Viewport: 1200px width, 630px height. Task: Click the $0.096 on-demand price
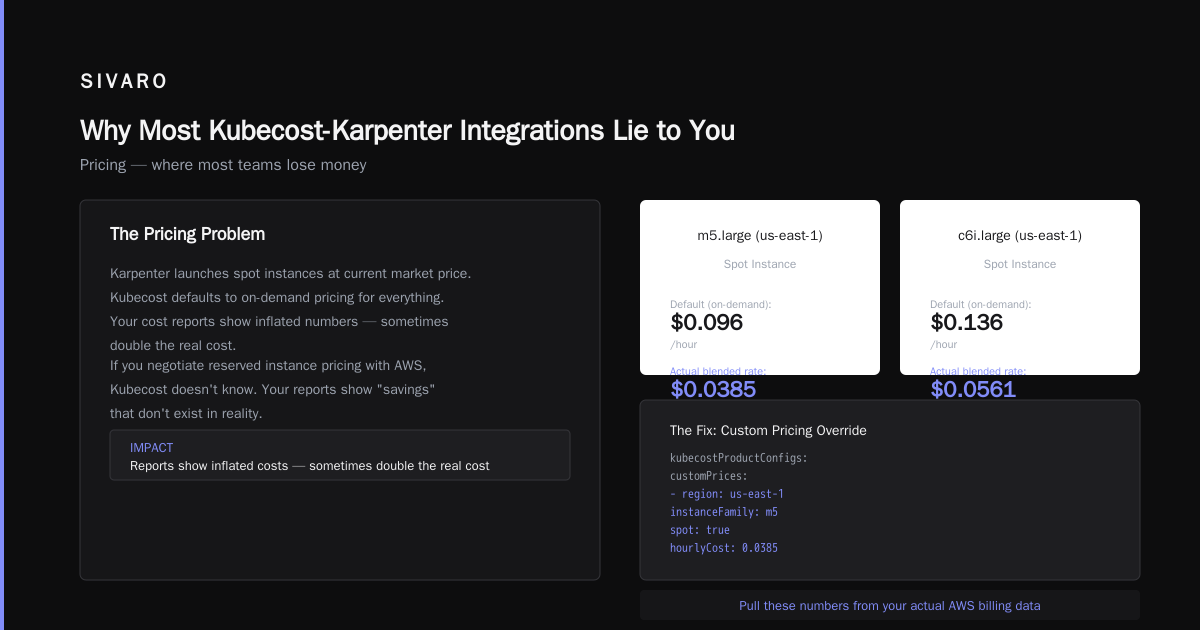coord(707,323)
